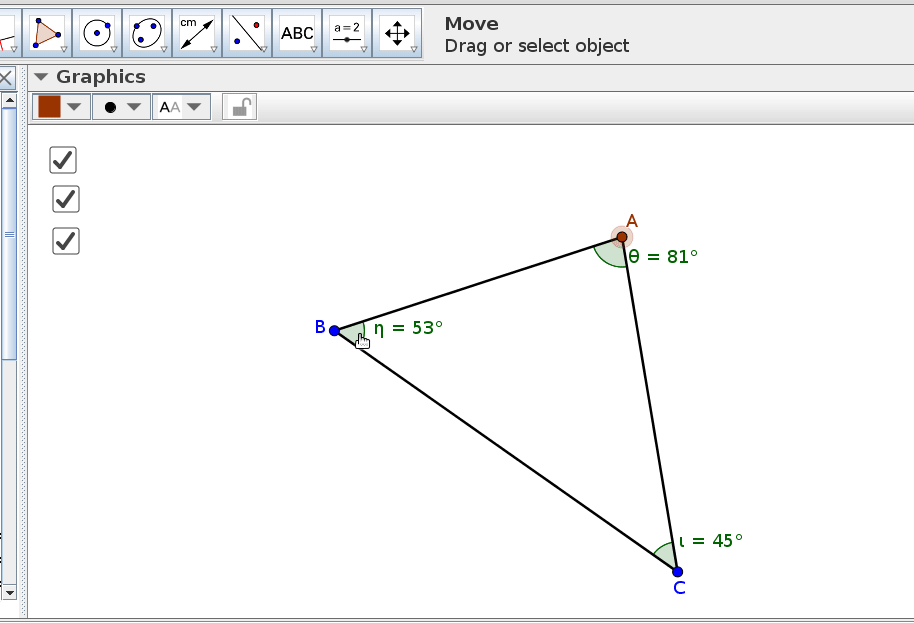The width and height of the screenshot is (914, 623).
Task: Click the green angle arc at vertex C
Action: (665, 554)
